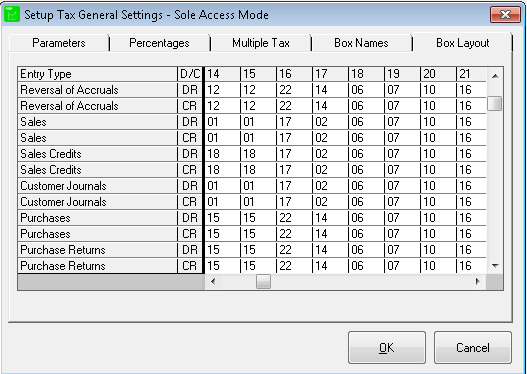Select the Purchases DR row label

click(x=97, y=218)
